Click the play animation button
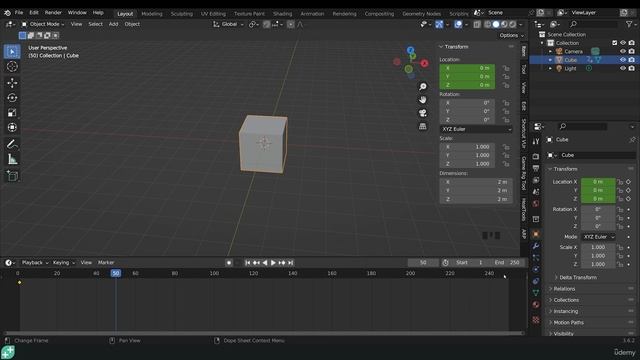This screenshot has width=640, height=360. (273, 262)
